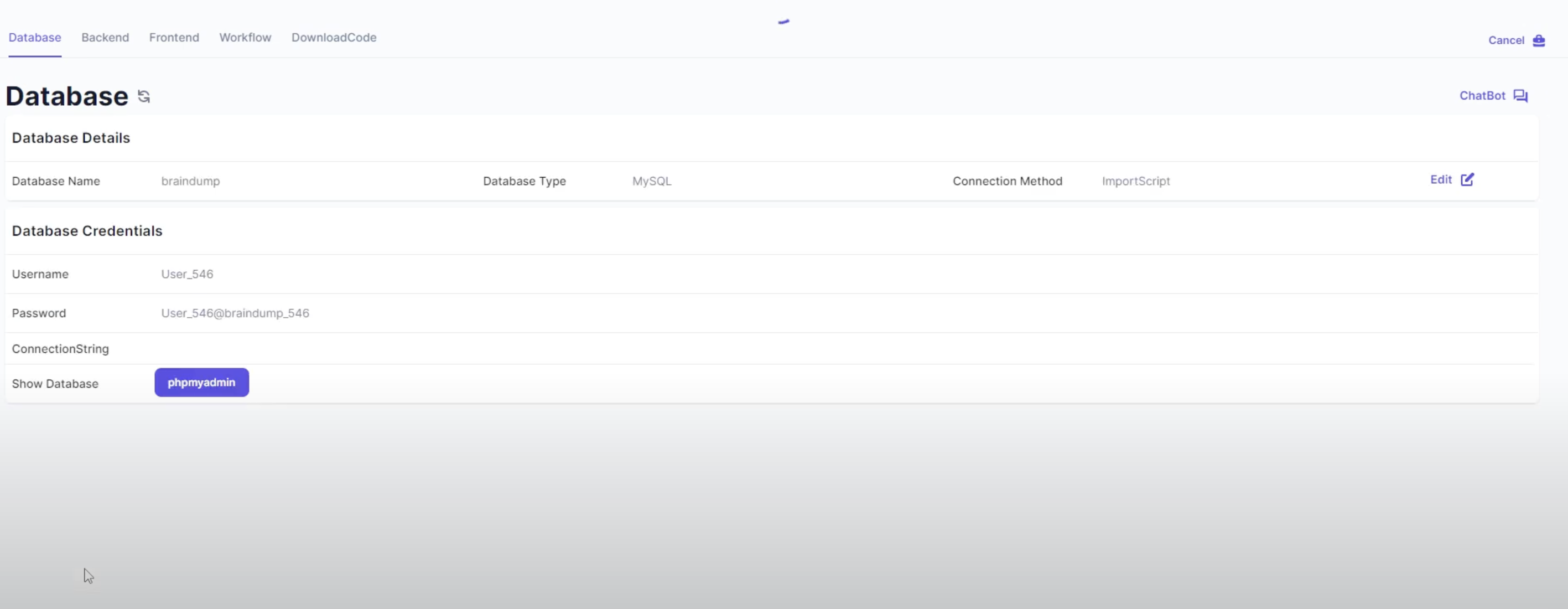Click the ImportScript connection method value
The image size is (1568, 609).
pyautogui.click(x=1135, y=181)
